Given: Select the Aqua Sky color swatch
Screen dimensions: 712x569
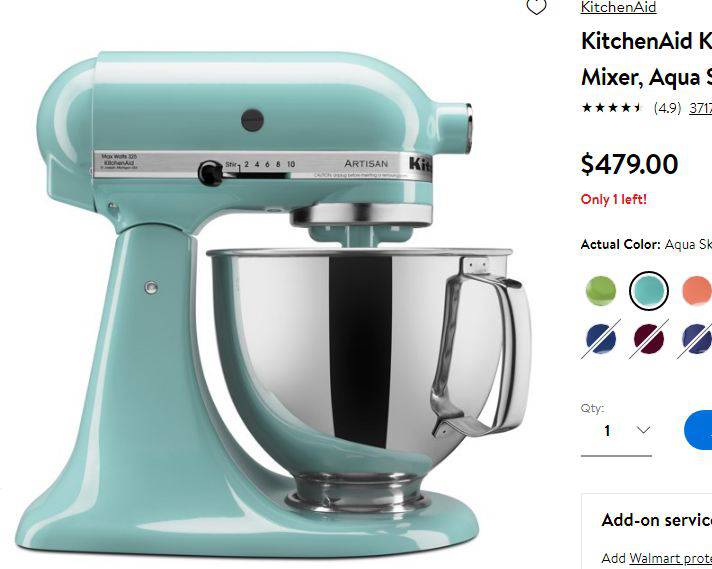Looking at the screenshot, I should [x=649, y=291].
